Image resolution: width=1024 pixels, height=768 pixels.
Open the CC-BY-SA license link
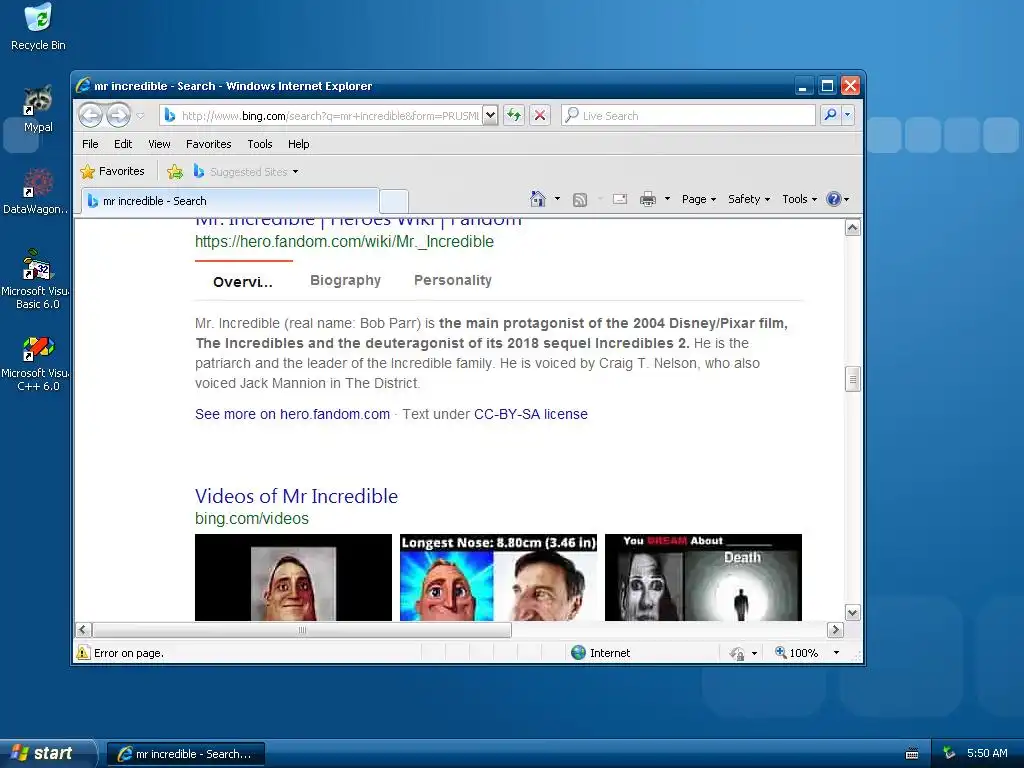point(531,414)
